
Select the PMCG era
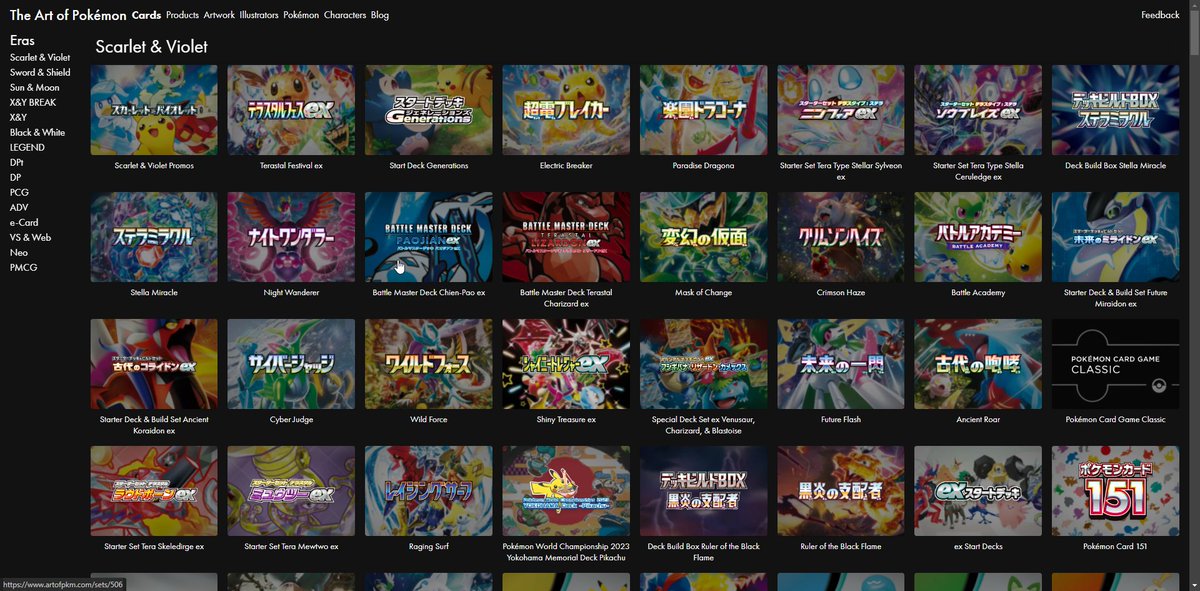coord(23,267)
